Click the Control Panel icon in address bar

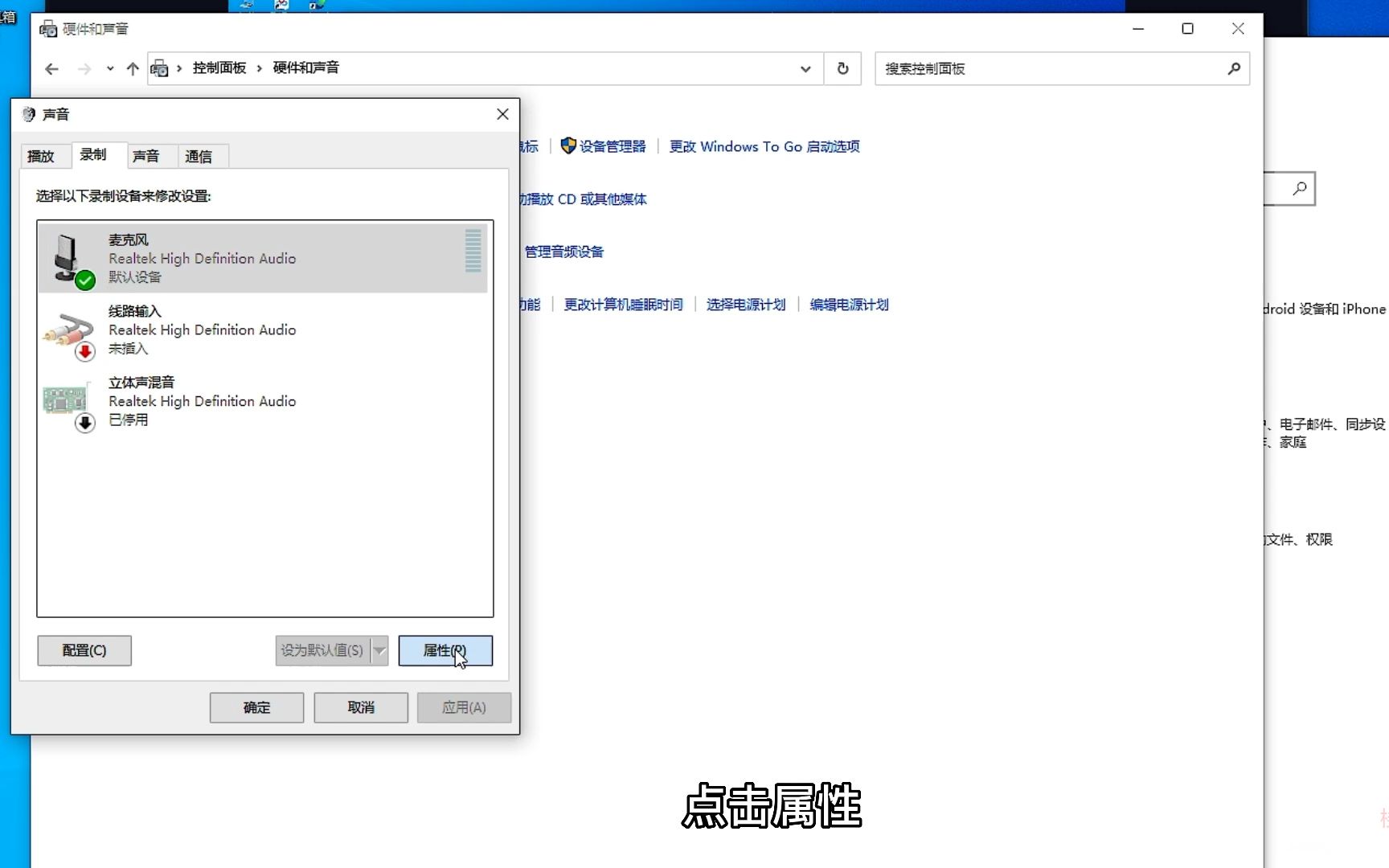(160, 68)
